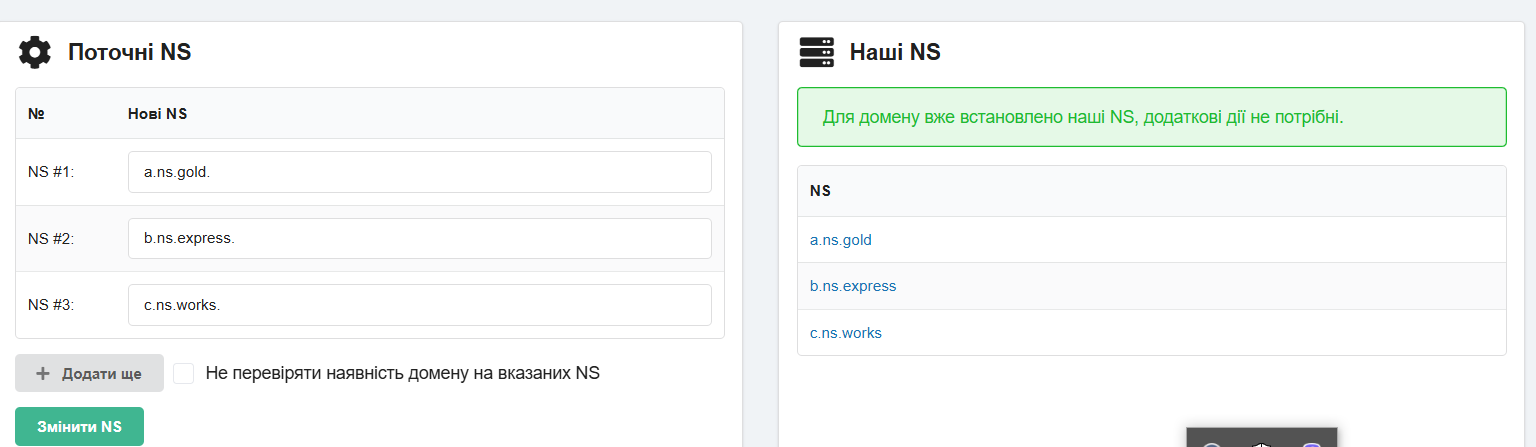
Task: Click the NS #3: row label
Action: 52,305
